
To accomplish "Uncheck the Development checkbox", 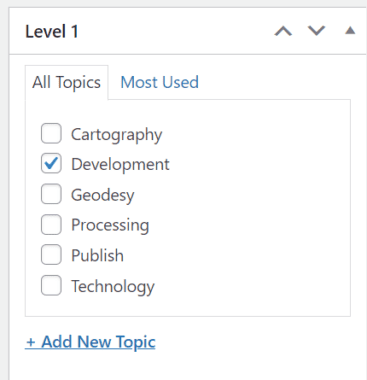I will pos(51,163).
